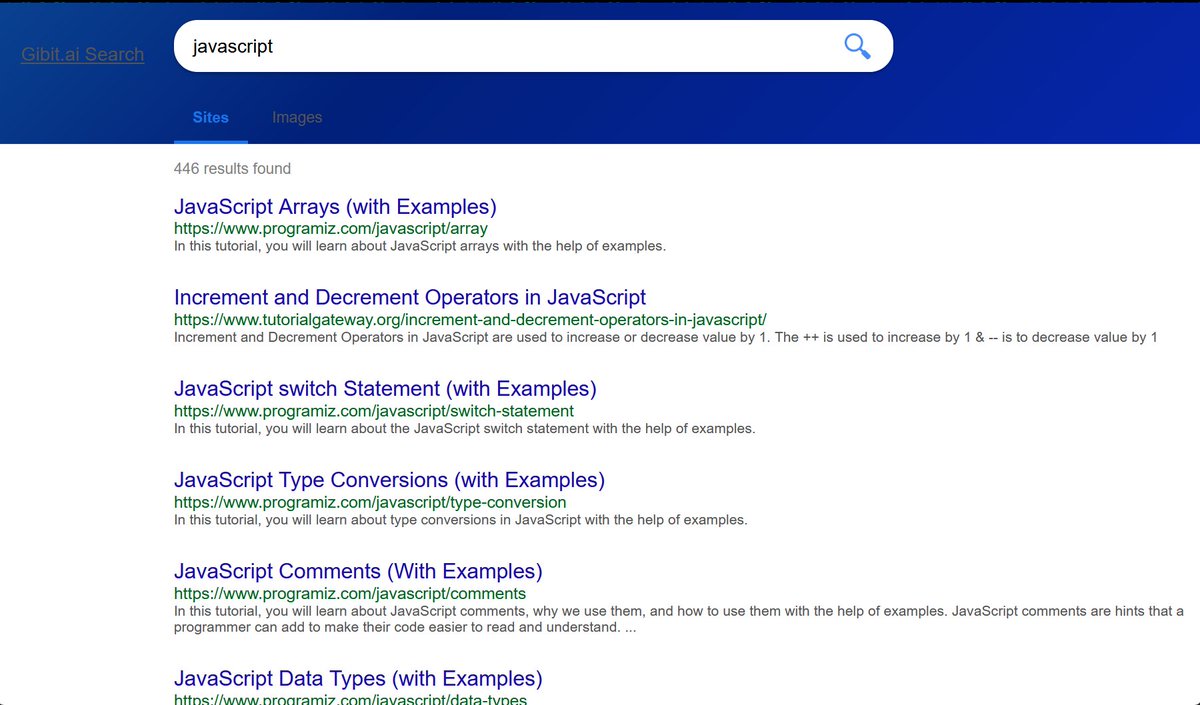Switch to the Images tab
Viewport: 1200px width, 705px height.
(x=296, y=117)
